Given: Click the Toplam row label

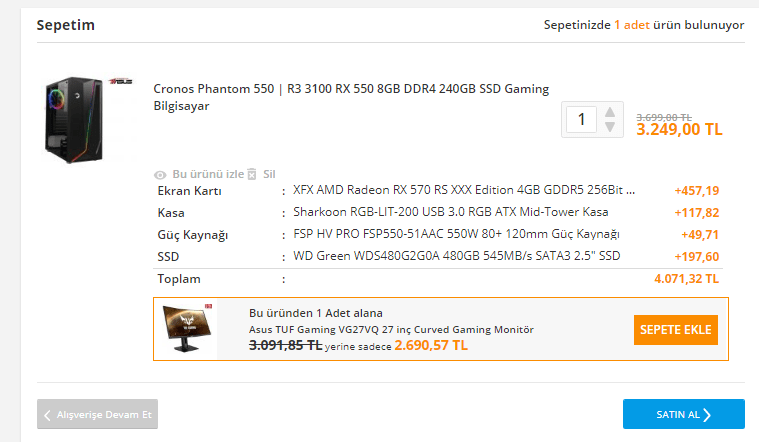Looking at the screenshot, I should coord(179,279).
